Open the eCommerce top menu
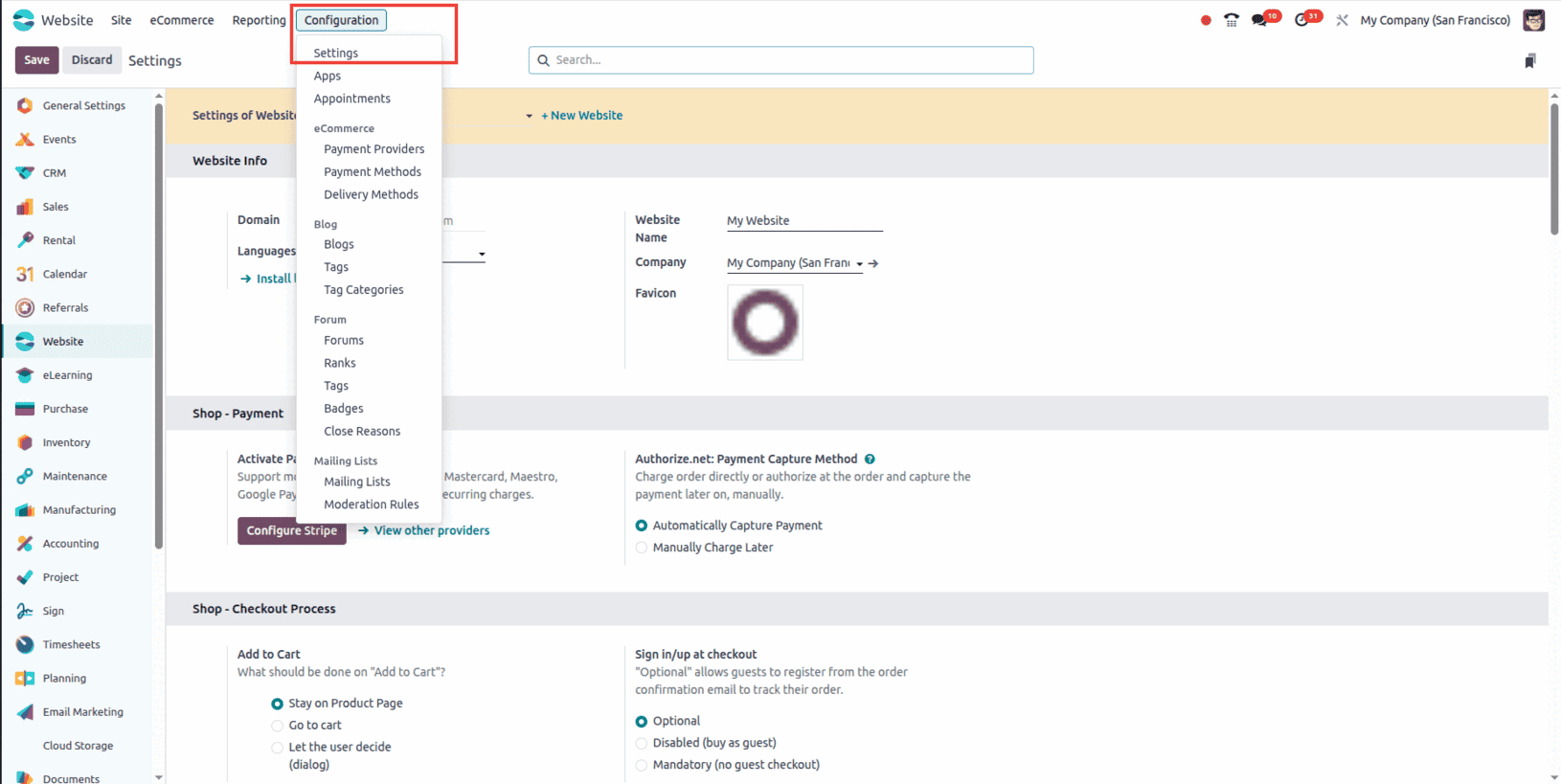This screenshot has height=784, width=1561. pyautogui.click(x=182, y=20)
